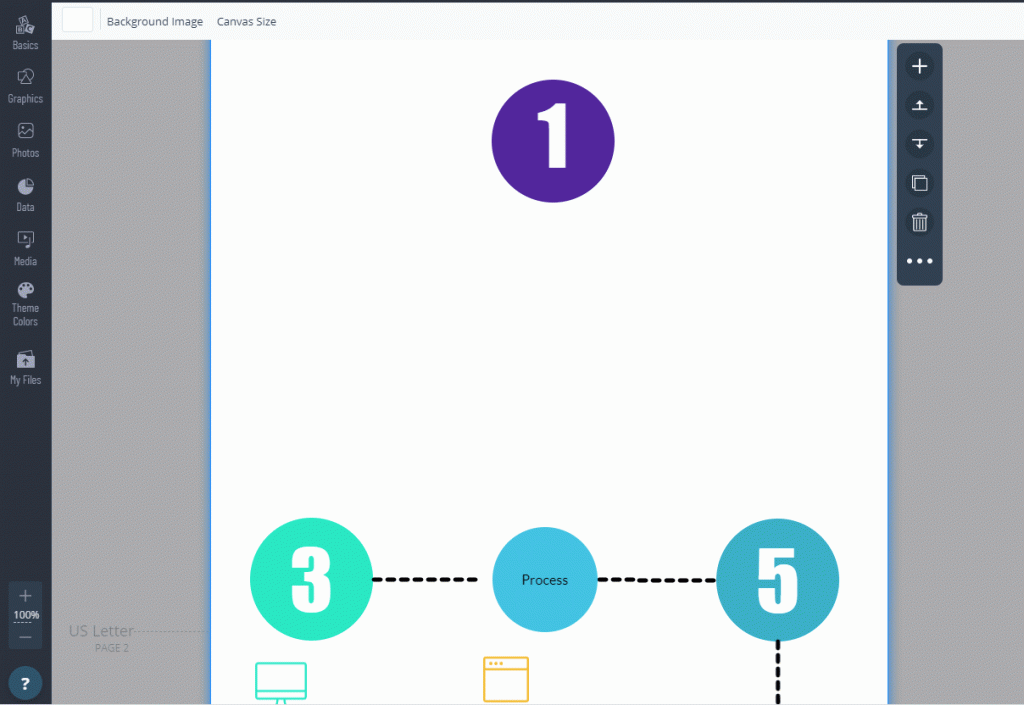This screenshot has width=1024, height=705.
Task: Select the Process circle on the canvas
Action: coord(544,579)
